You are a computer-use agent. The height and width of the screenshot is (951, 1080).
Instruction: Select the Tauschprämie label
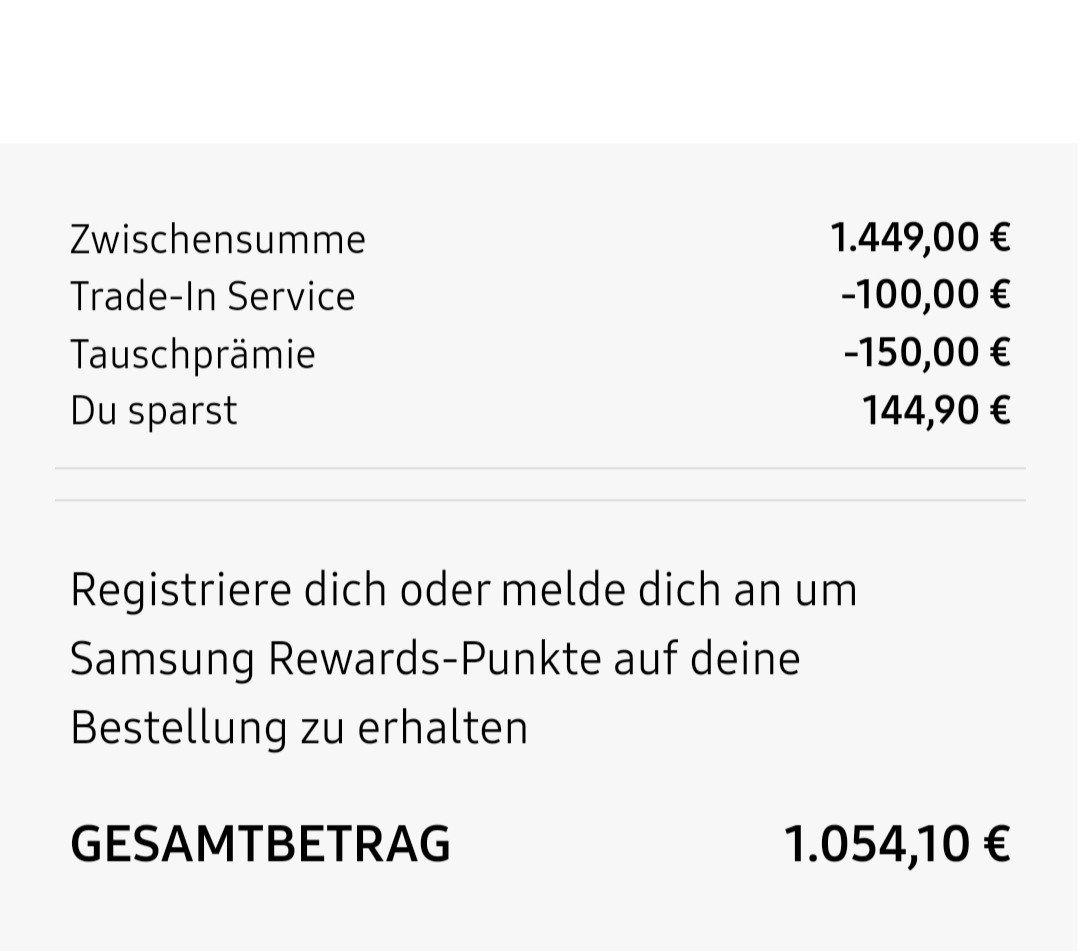[x=192, y=354]
